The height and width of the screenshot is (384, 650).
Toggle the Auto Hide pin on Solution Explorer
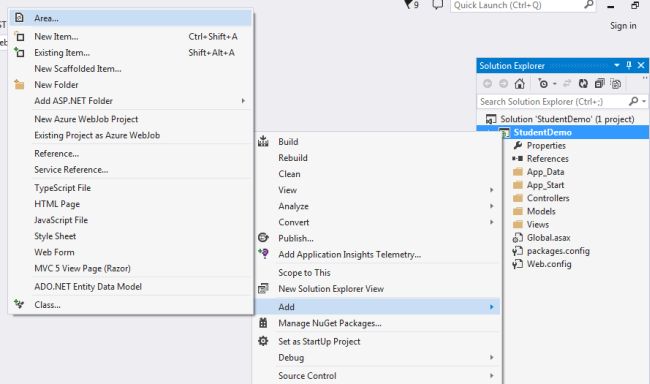click(x=629, y=65)
